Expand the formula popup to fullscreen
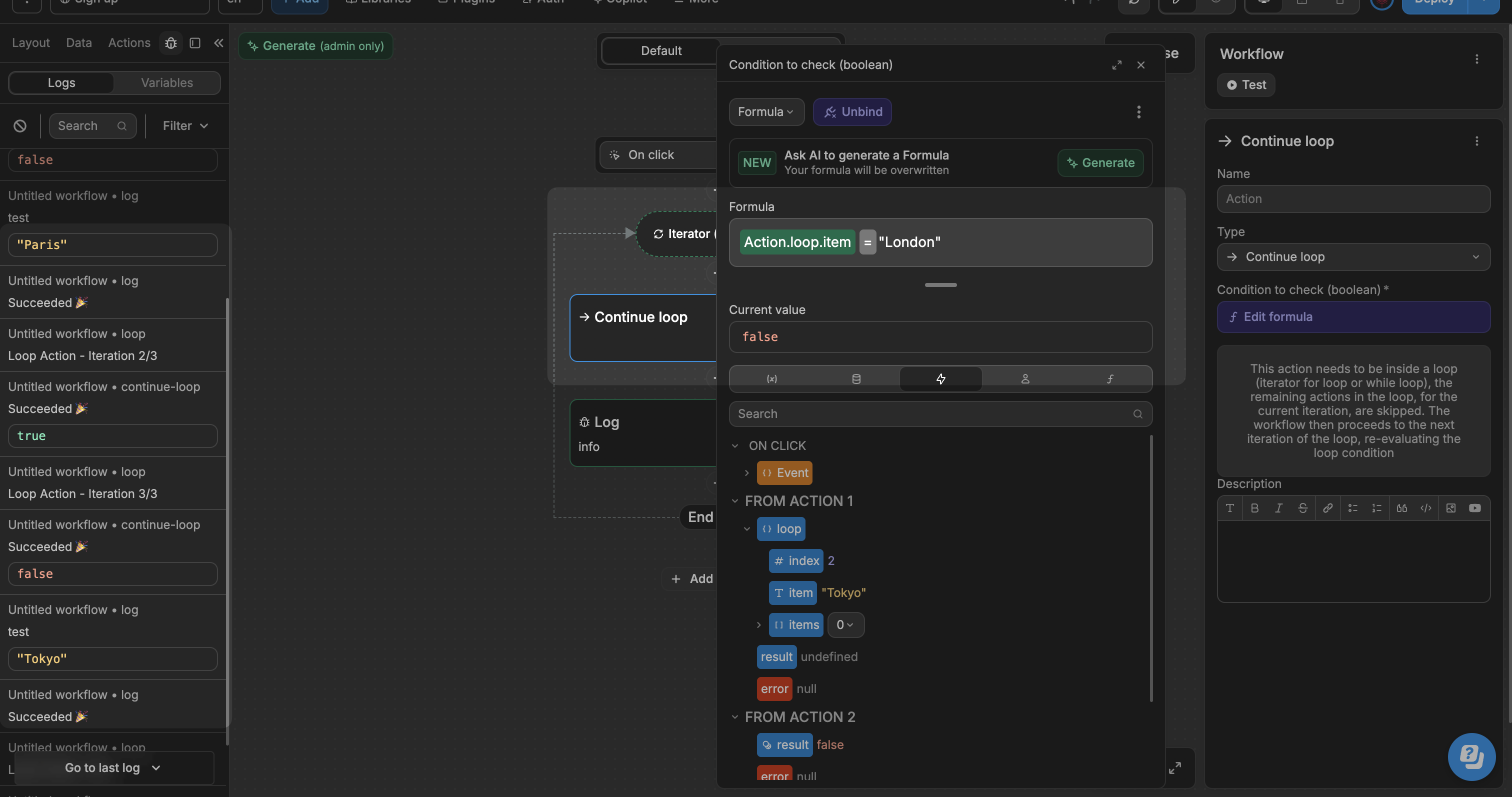This screenshot has height=797, width=1512. click(x=1116, y=64)
